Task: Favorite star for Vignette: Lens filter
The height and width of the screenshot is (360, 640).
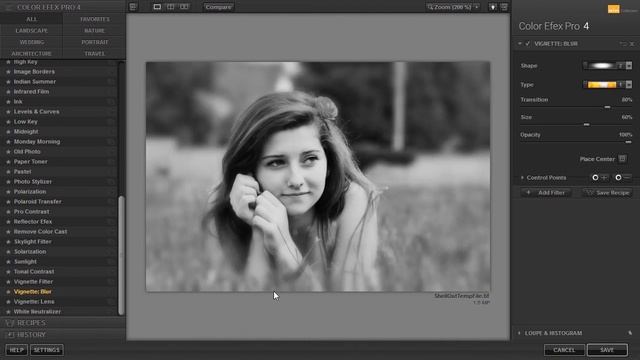Action: [8, 302]
